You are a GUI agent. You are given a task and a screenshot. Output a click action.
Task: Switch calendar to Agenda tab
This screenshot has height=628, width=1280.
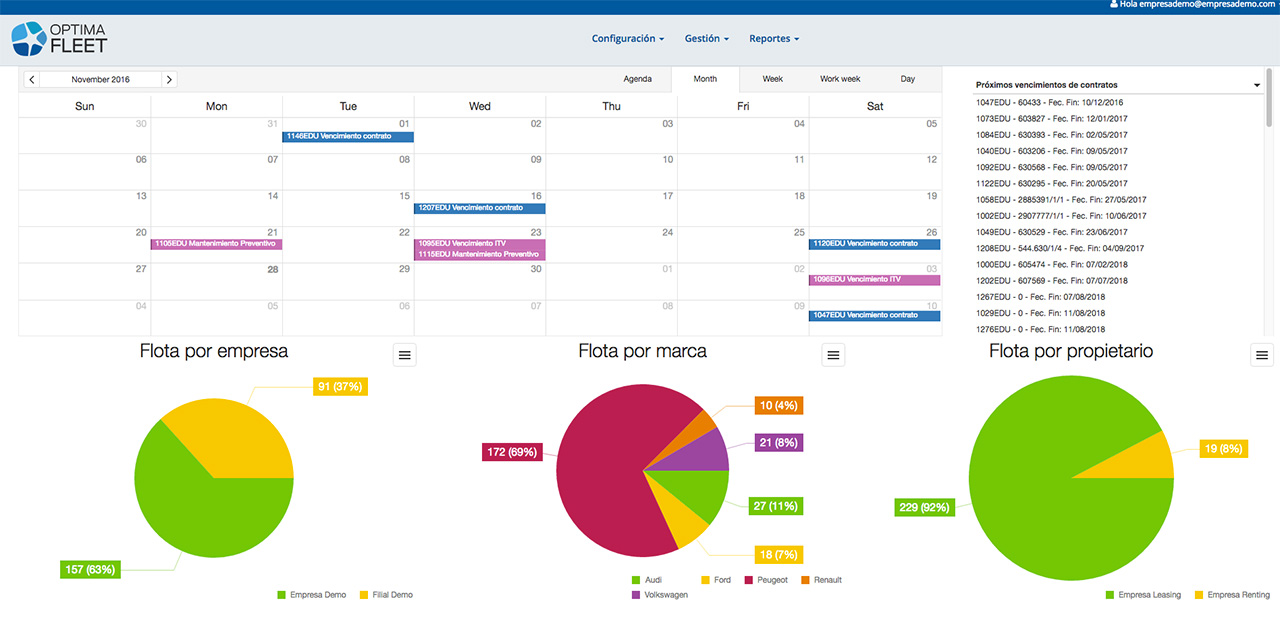pos(637,79)
